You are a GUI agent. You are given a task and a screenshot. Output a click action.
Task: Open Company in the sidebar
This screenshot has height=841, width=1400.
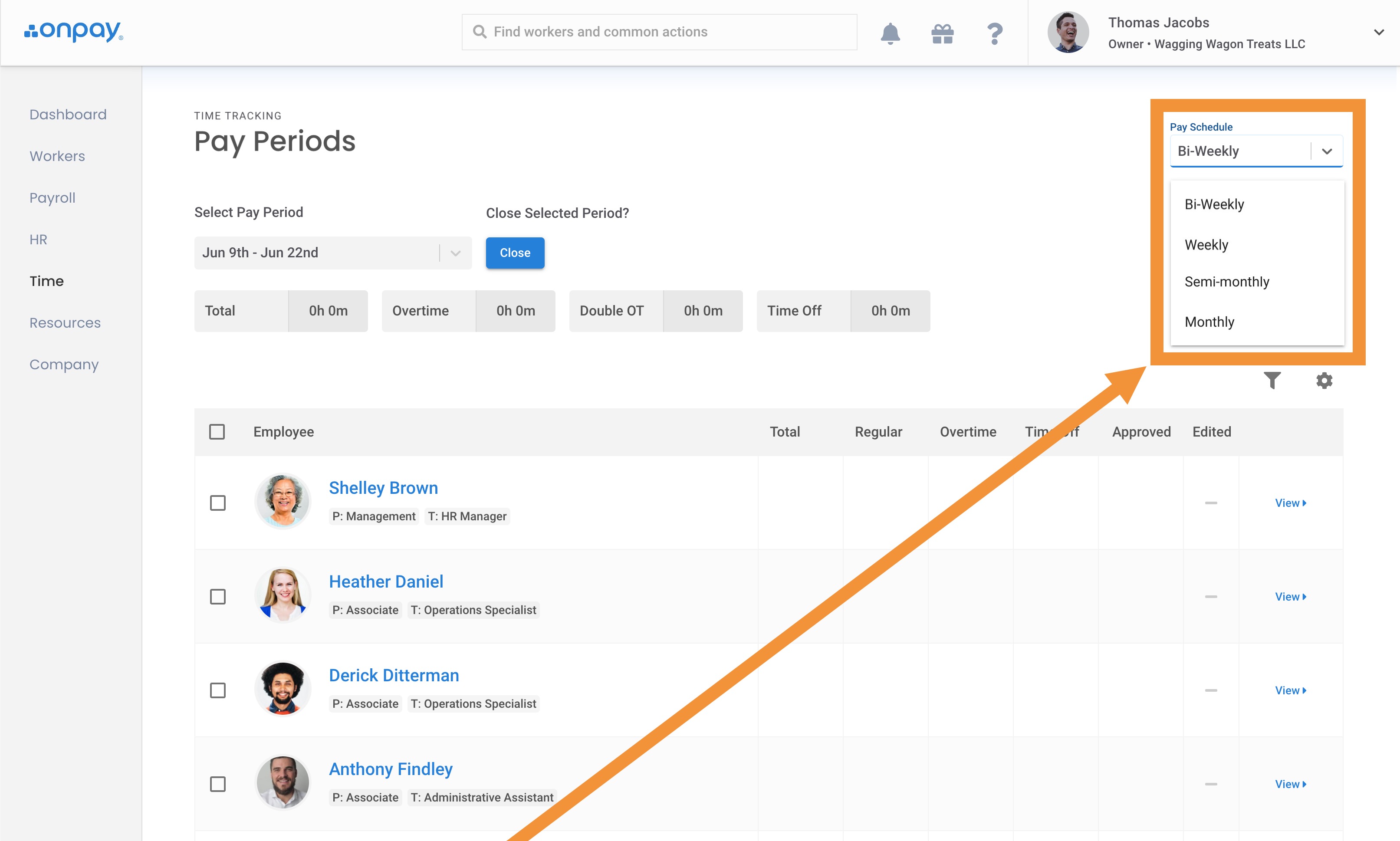coord(64,365)
